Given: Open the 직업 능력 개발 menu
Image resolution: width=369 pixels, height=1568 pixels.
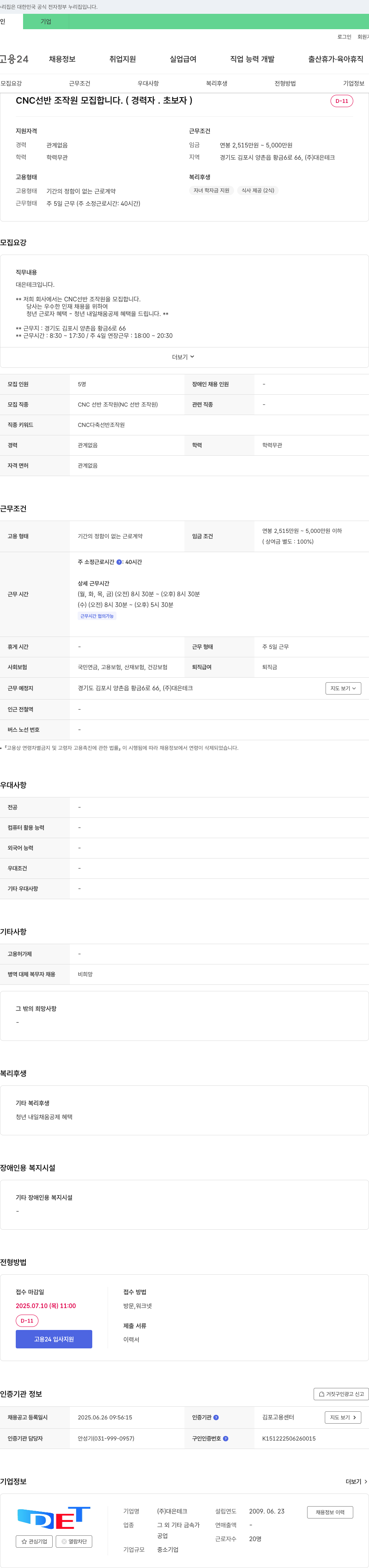Looking at the screenshot, I should 252,59.
